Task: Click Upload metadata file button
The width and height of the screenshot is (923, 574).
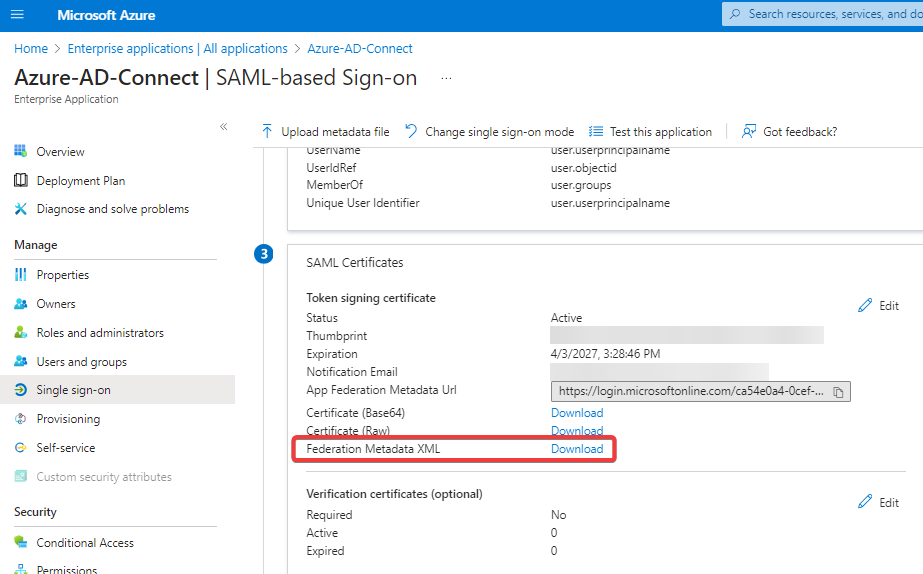Action: point(325,132)
